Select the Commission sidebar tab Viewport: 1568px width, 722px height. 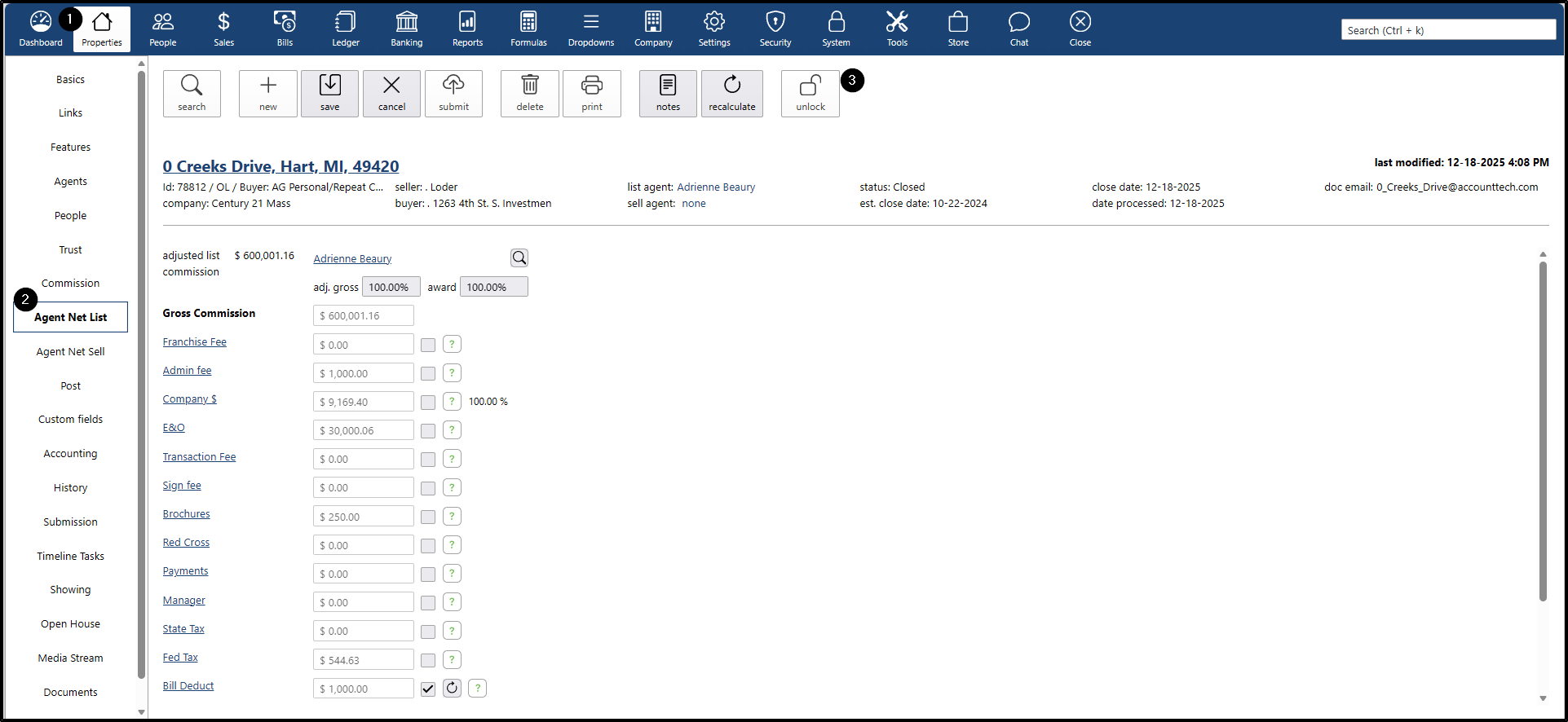(x=70, y=284)
